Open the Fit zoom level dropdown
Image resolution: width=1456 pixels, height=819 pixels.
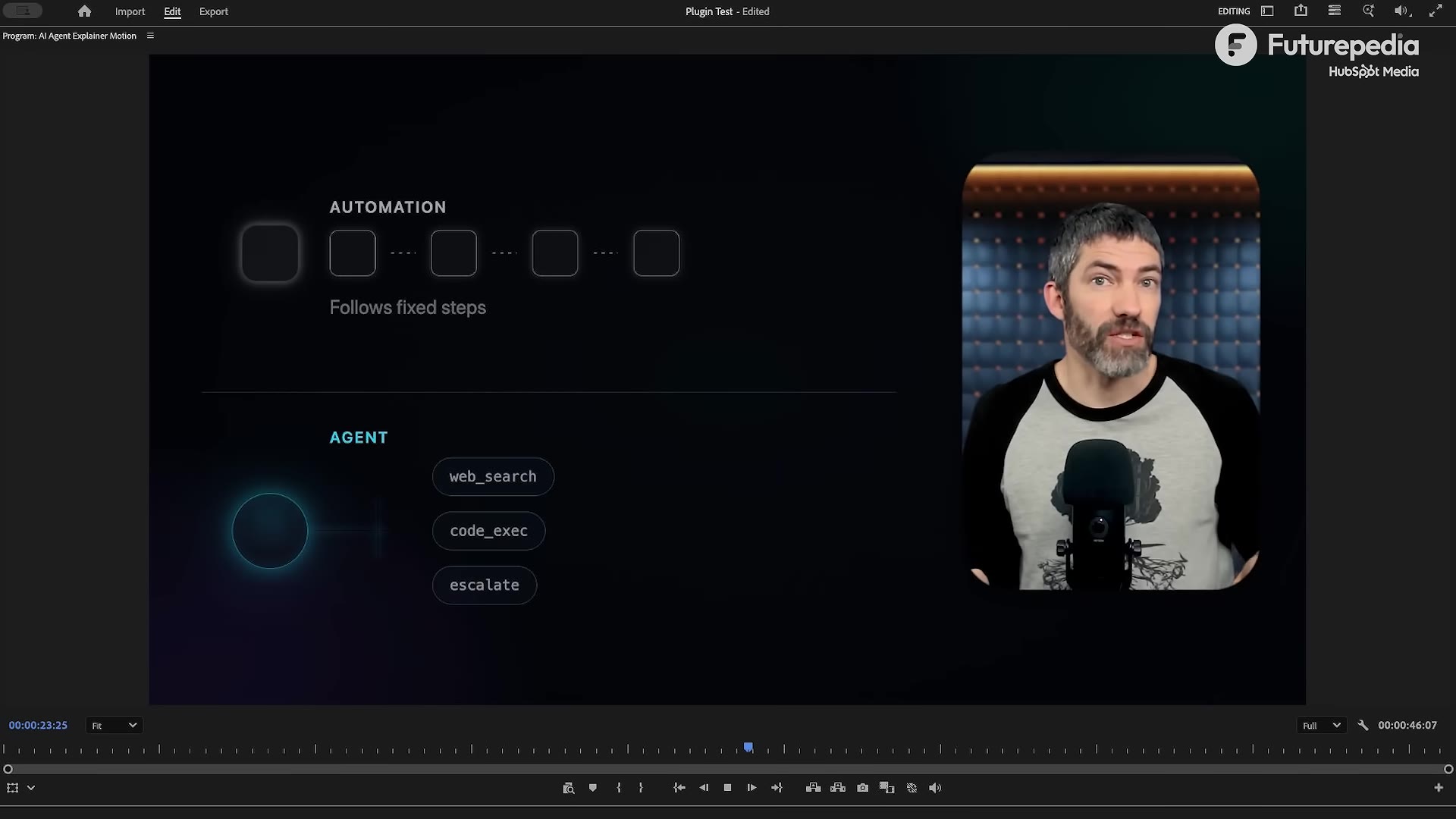click(114, 726)
